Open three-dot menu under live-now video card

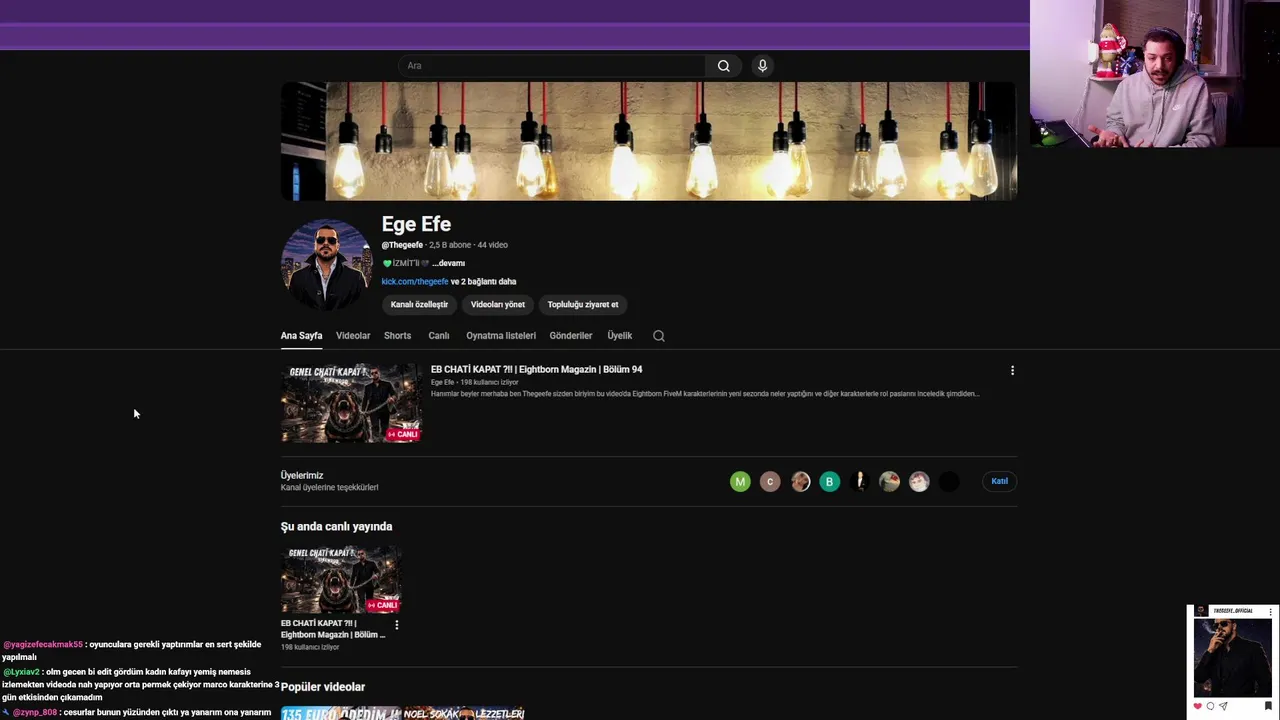click(396, 625)
